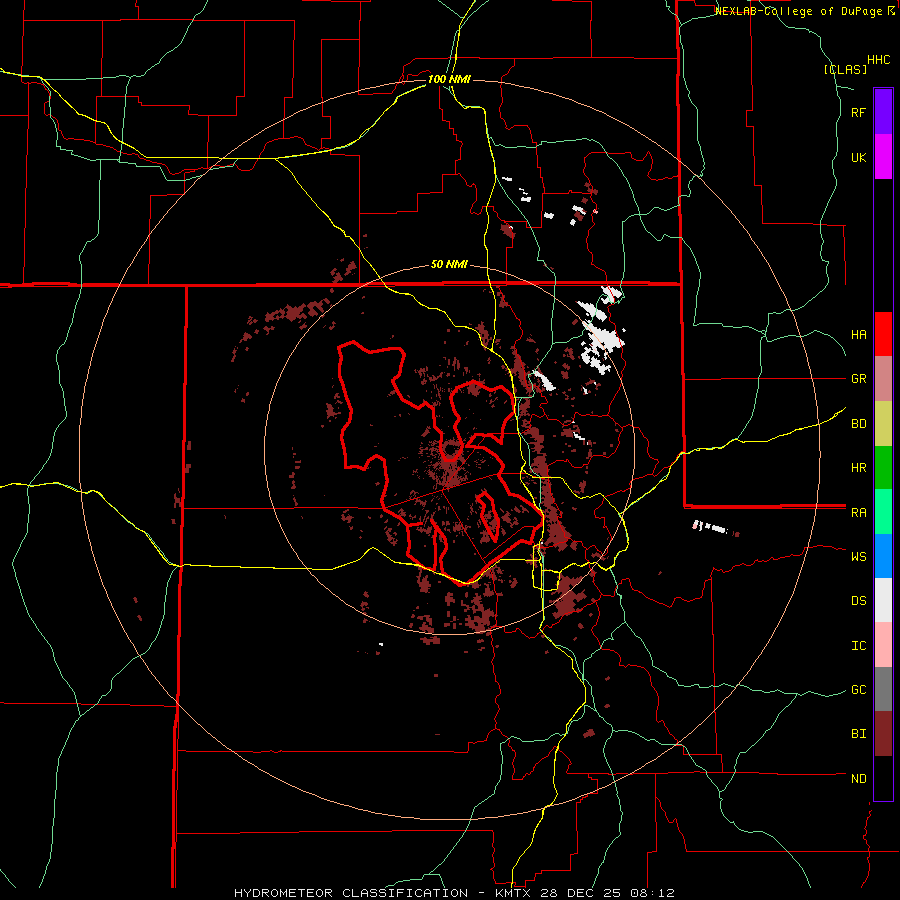The height and width of the screenshot is (900, 900).
Task: Click the "WS" legend label
Action: [858, 557]
